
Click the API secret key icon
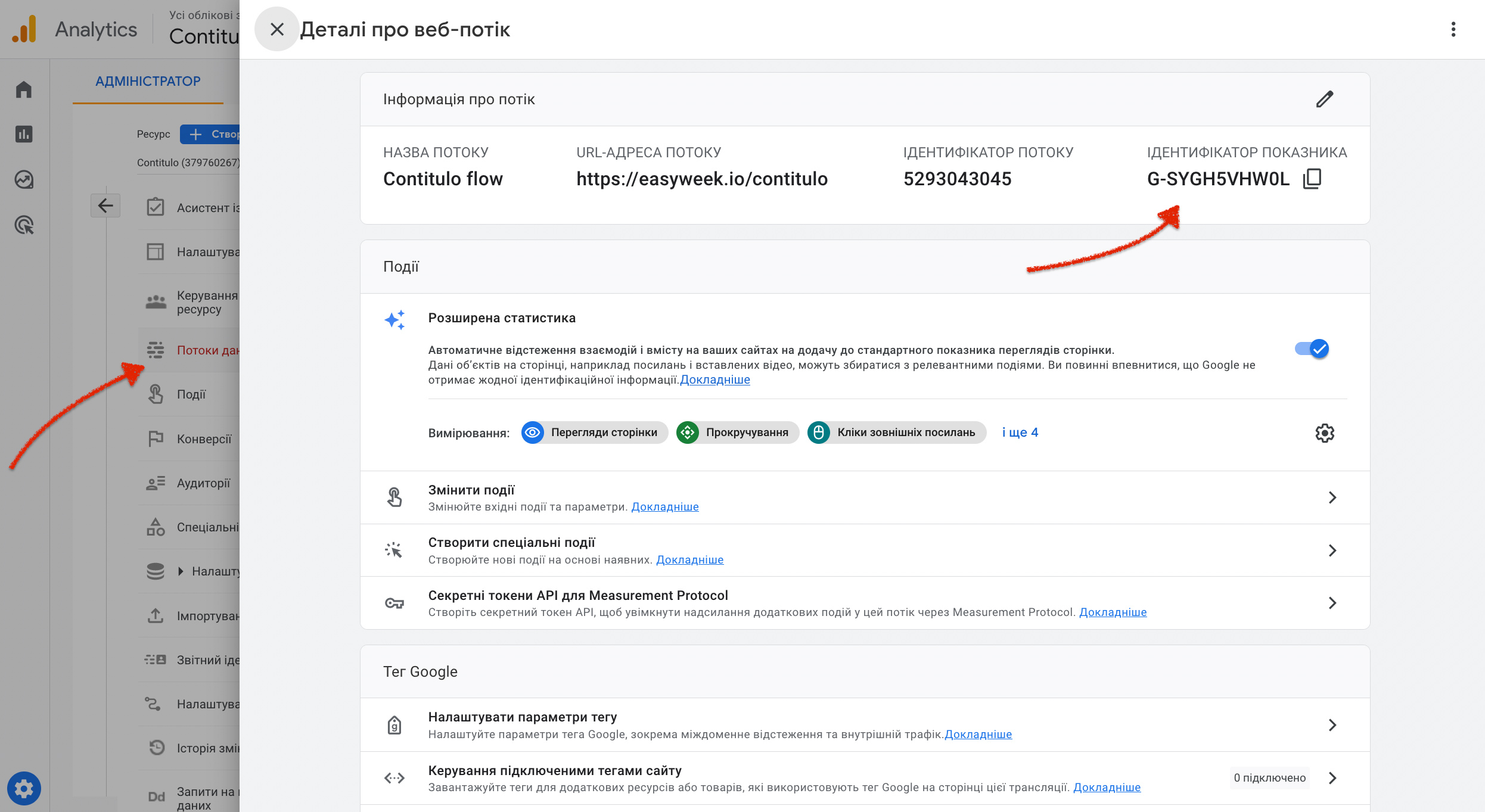coord(394,603)
